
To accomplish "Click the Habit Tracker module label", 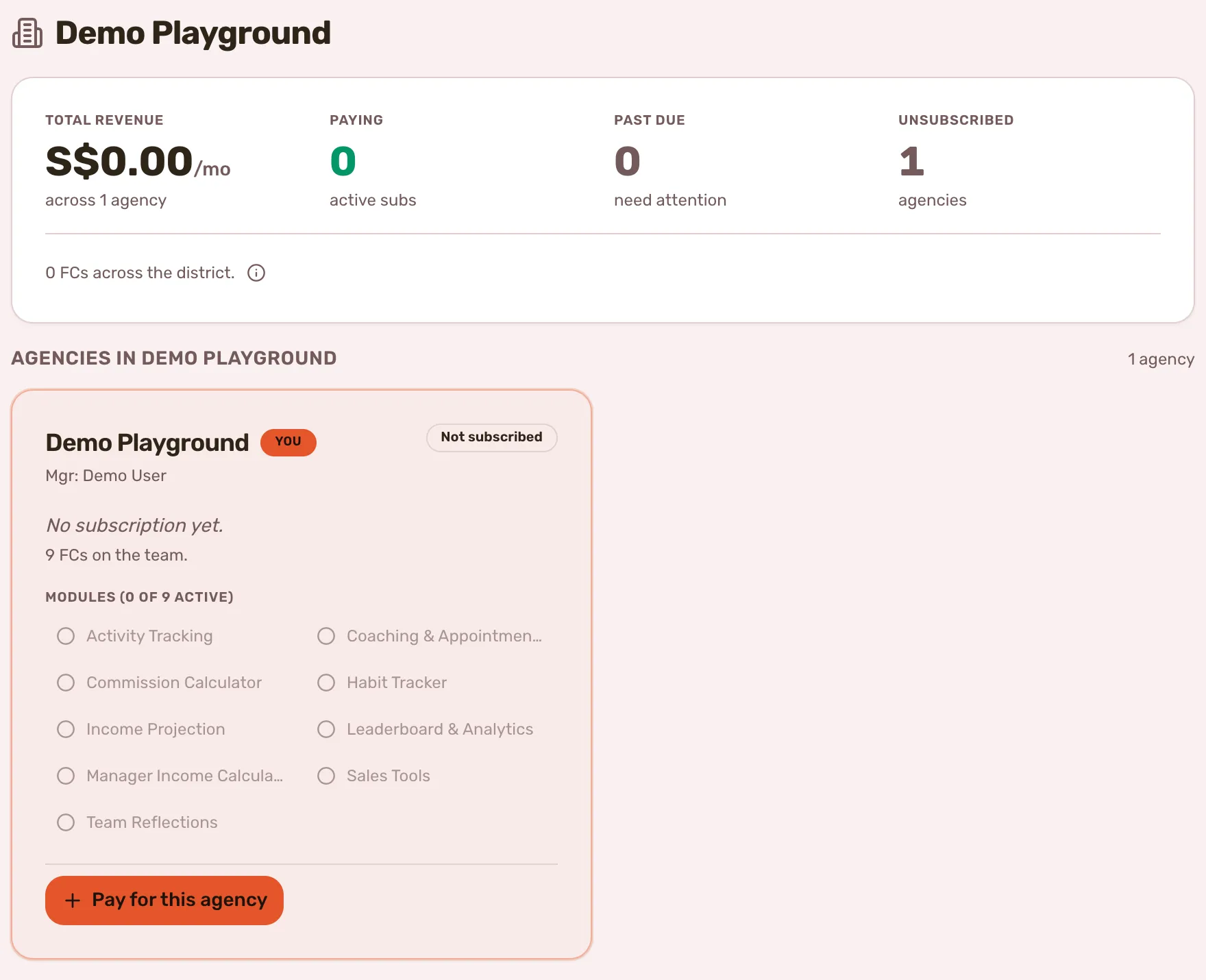I will [x=397, y=683].
